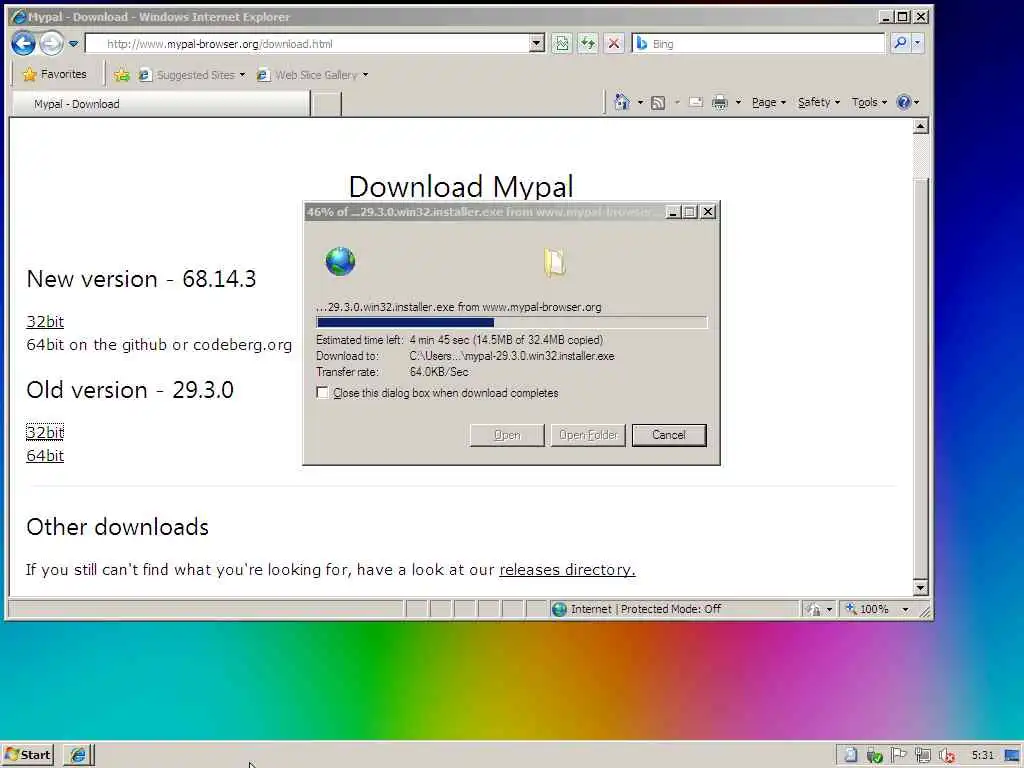Click the Forward navigation arrow

(51, 44)
